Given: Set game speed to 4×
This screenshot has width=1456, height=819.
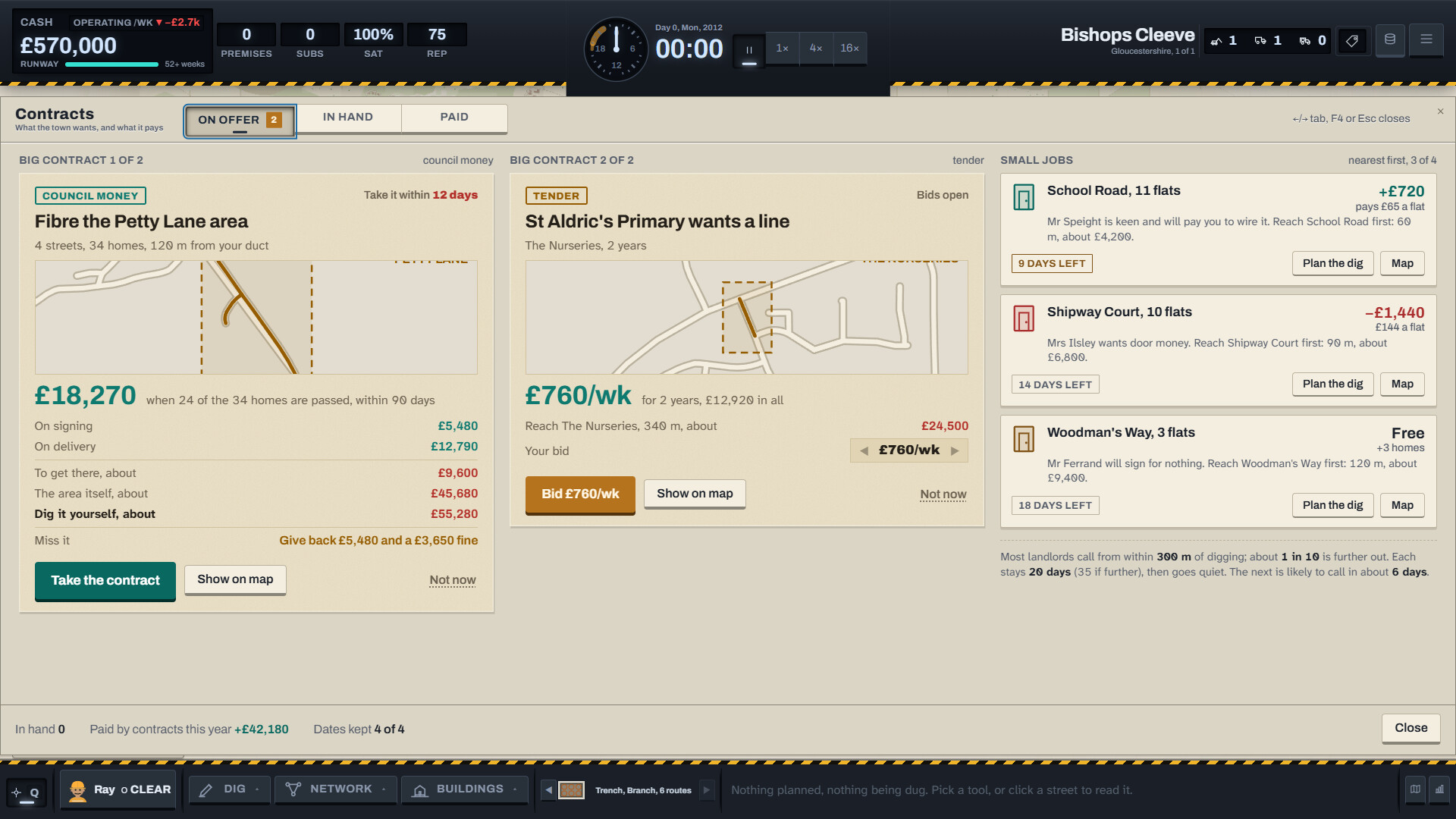Looking at the screenshot, I should click(x=816, y=49).
